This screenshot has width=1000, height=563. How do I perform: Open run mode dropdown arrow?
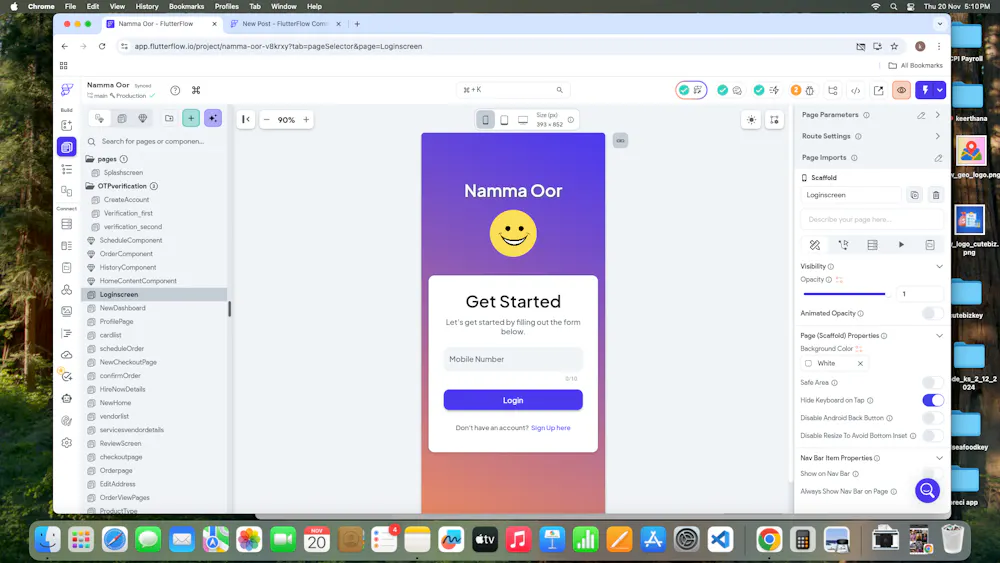939,90
